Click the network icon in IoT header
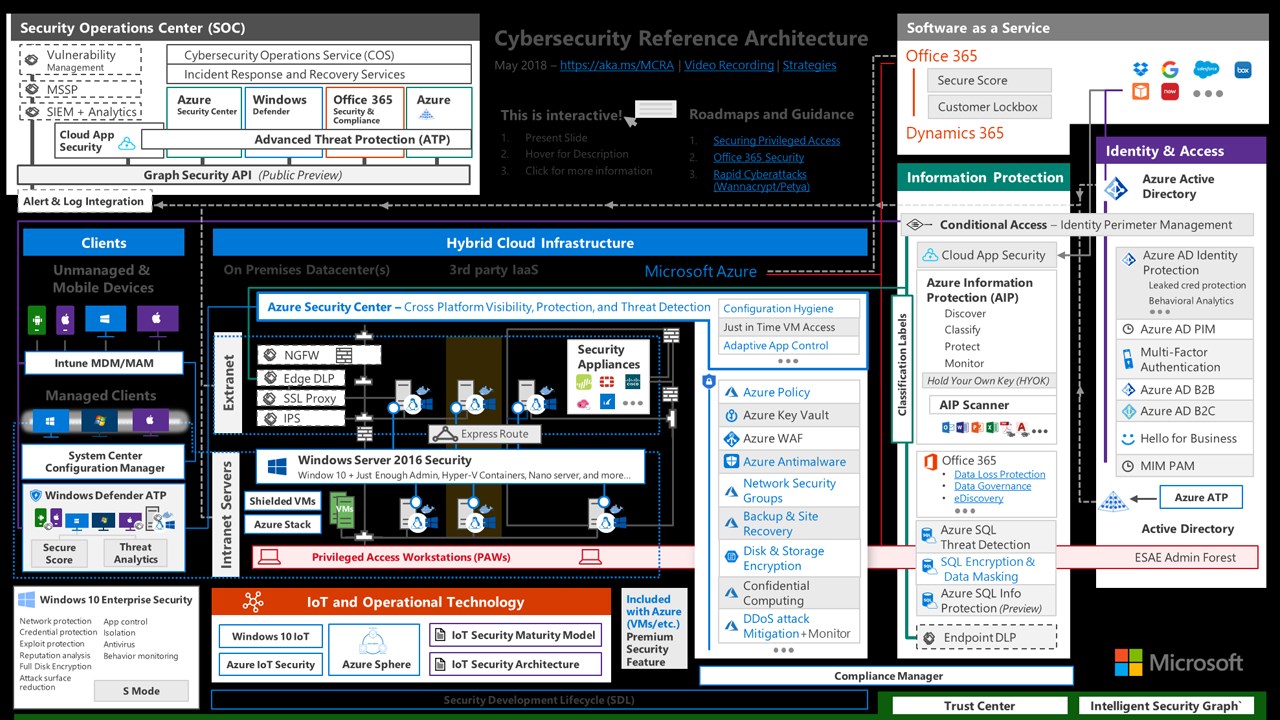 point(253,602)
